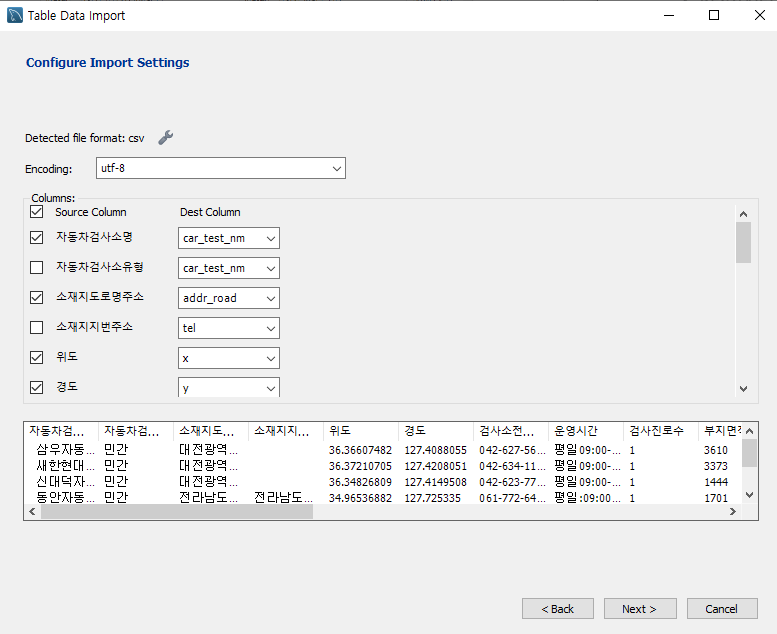
Task: Select preview cell 36.34826809
Action: click(360, 482)
